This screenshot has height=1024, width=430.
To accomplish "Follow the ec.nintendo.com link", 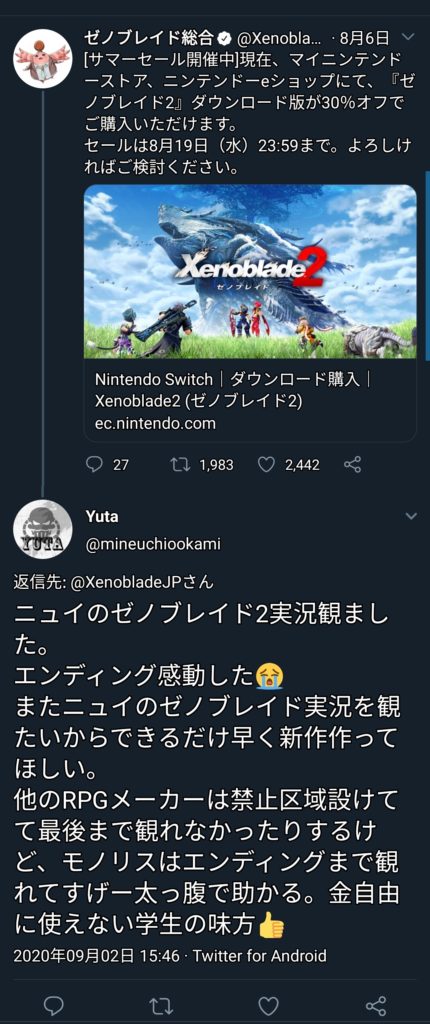I will click(155, 423).
